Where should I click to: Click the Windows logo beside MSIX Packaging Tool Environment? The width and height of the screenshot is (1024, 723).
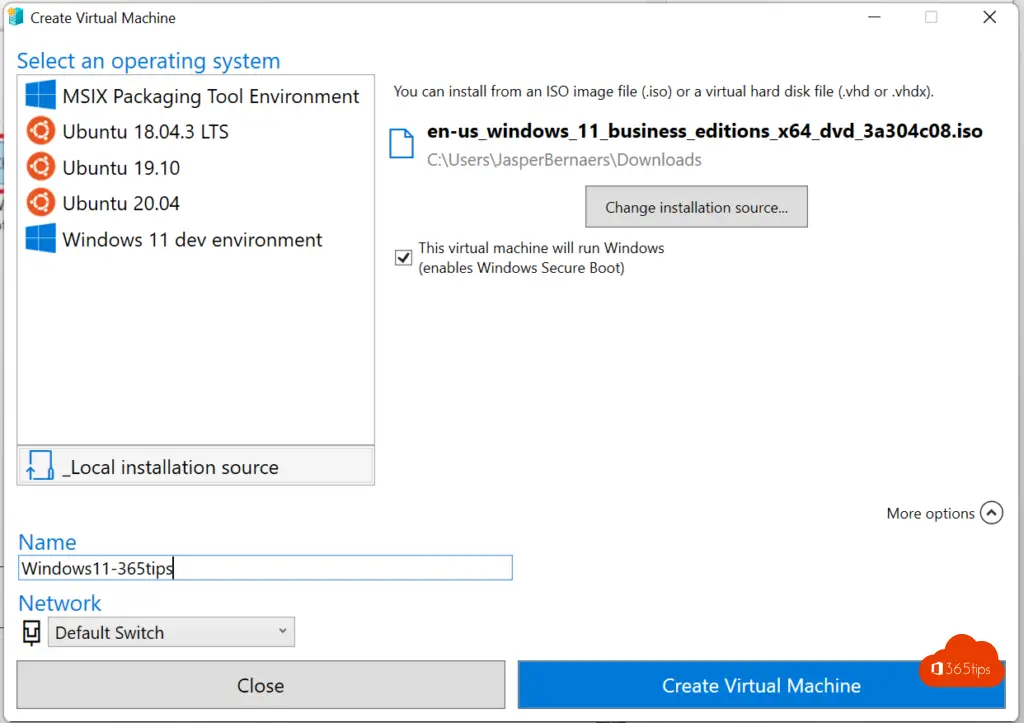point(40,95)
